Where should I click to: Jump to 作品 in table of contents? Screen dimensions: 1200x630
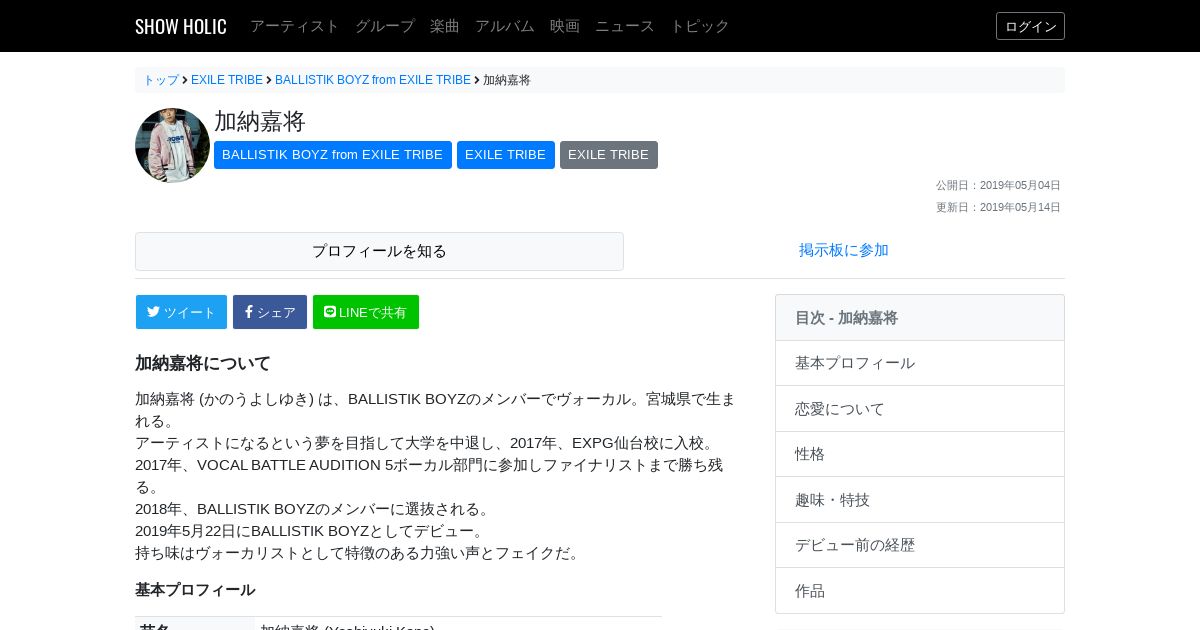coord(920,591)
